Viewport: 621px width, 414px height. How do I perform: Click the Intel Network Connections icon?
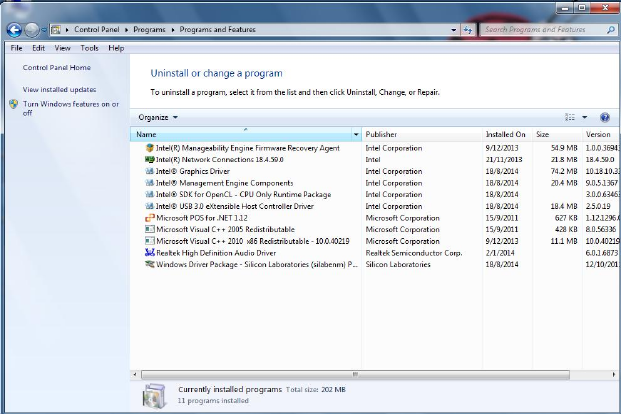[x=150, y=160]
